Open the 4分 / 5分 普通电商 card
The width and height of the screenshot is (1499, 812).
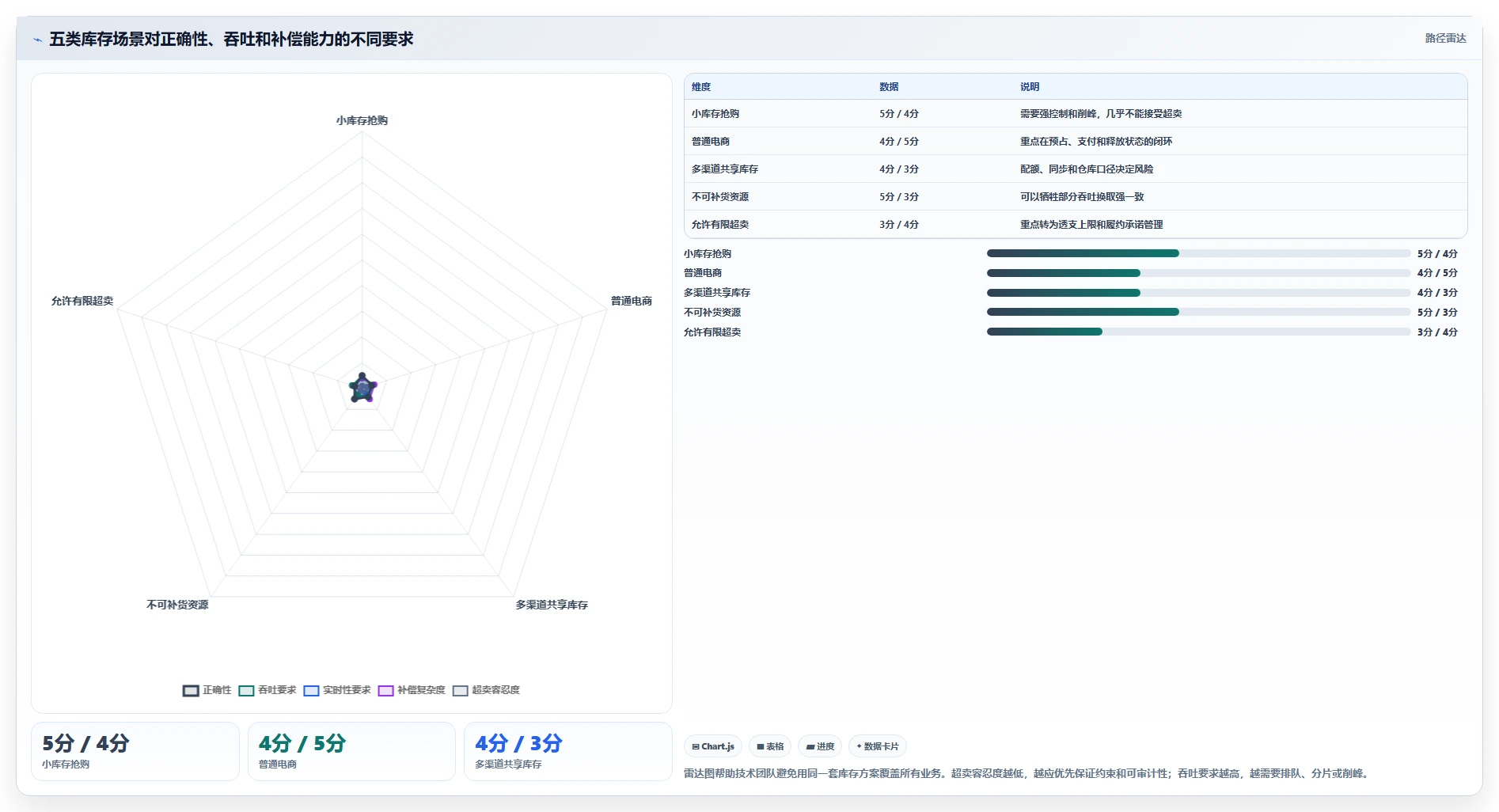point(351,751)
